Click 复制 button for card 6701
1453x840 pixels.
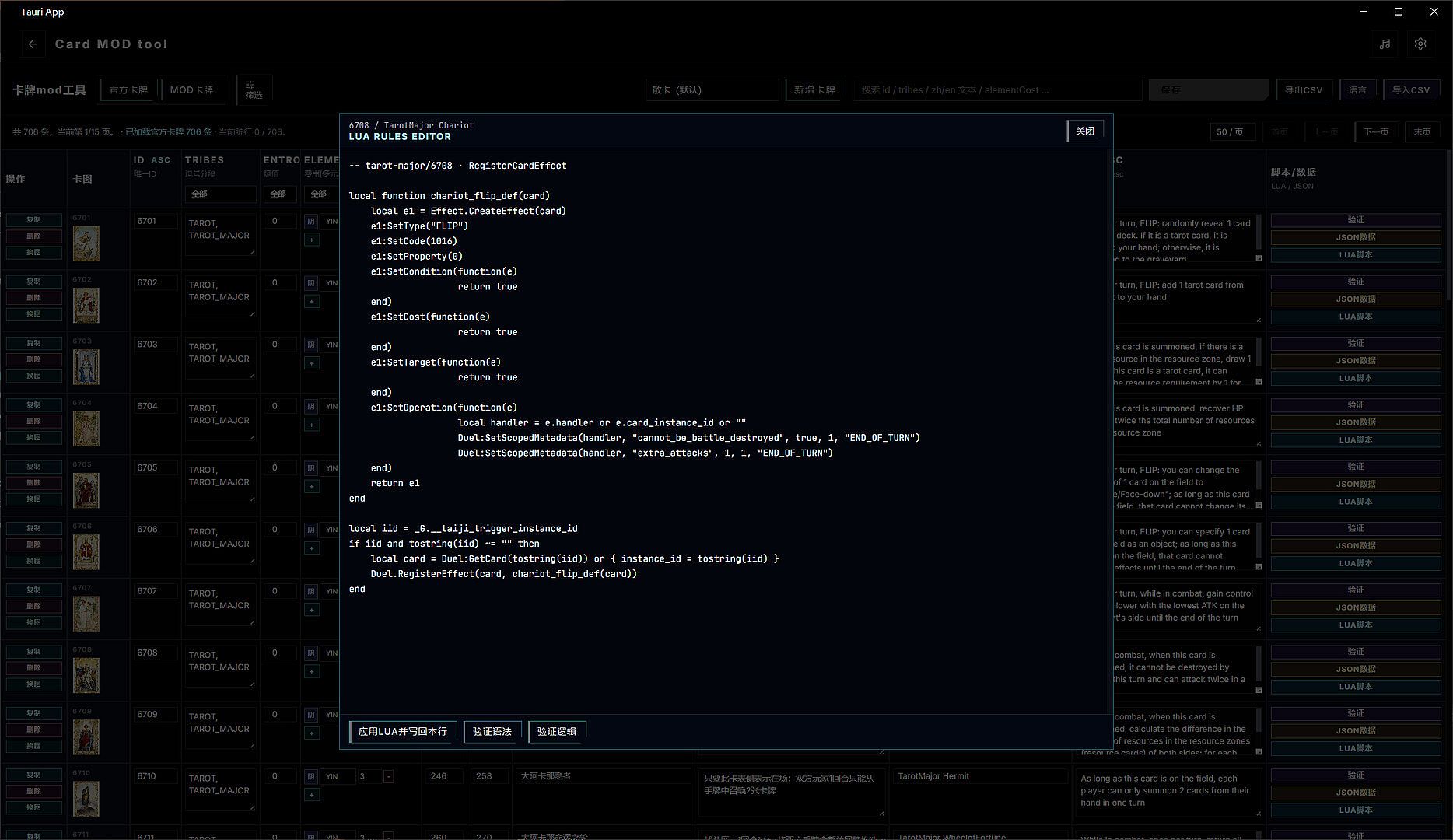click(33, 220)
